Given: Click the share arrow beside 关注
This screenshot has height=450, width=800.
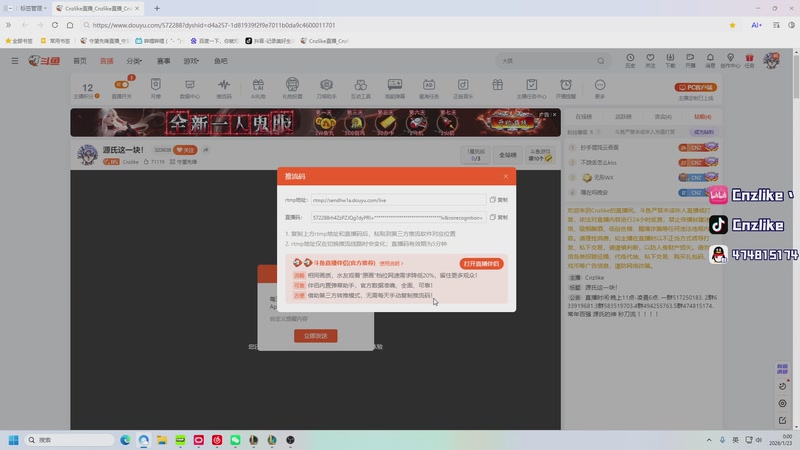Looking at the screenshot, I should [x=206, y=150].
